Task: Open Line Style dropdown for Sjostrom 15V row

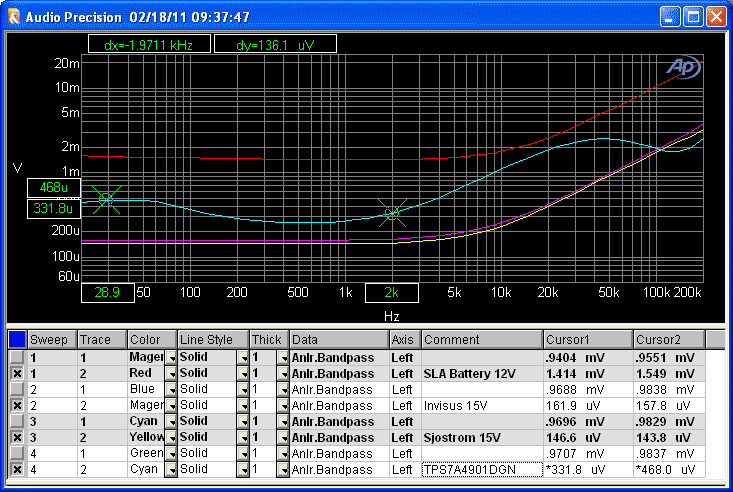Action: pyautogui.click(x=243, y=437)
